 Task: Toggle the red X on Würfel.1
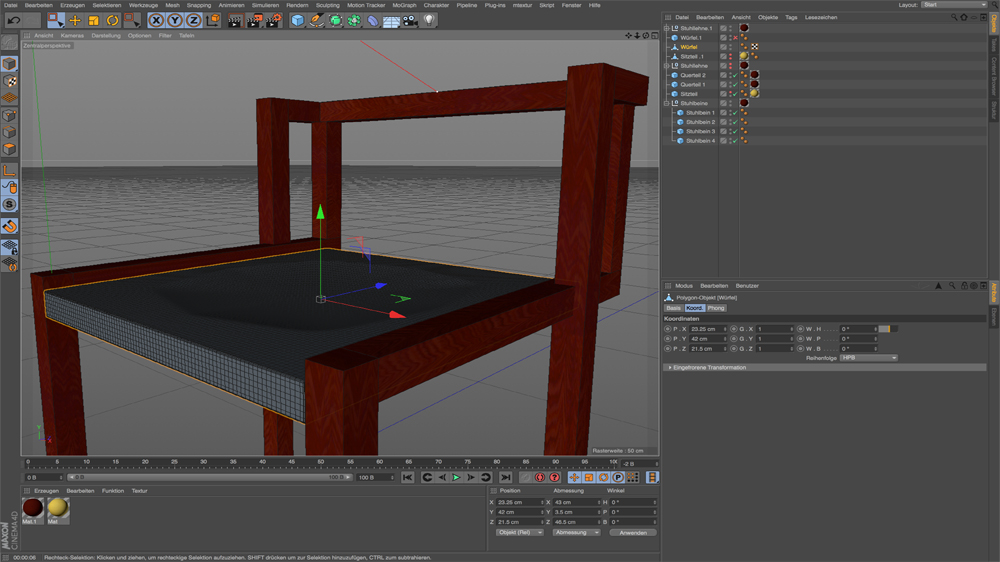click(735, 38)
